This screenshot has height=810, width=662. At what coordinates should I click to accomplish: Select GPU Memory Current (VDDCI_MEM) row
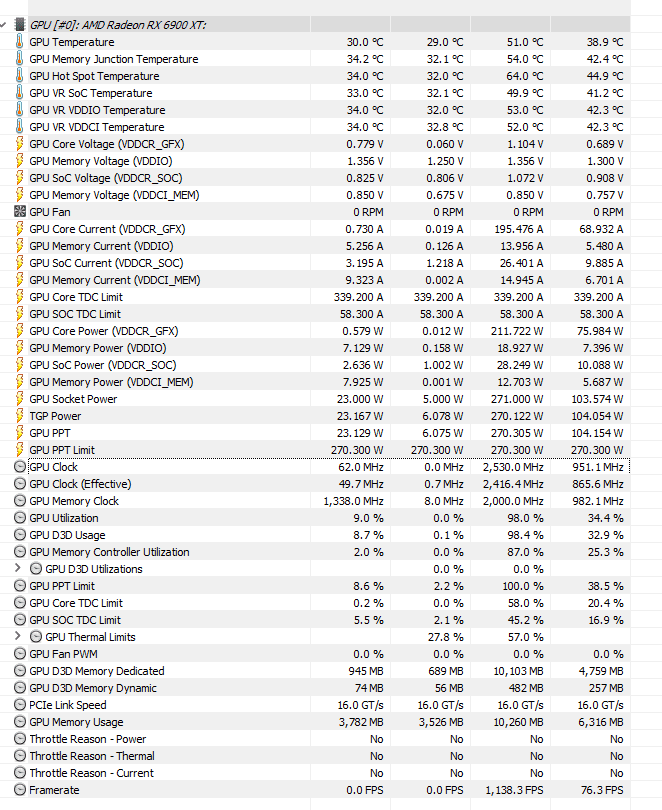(x=315, y=280)
